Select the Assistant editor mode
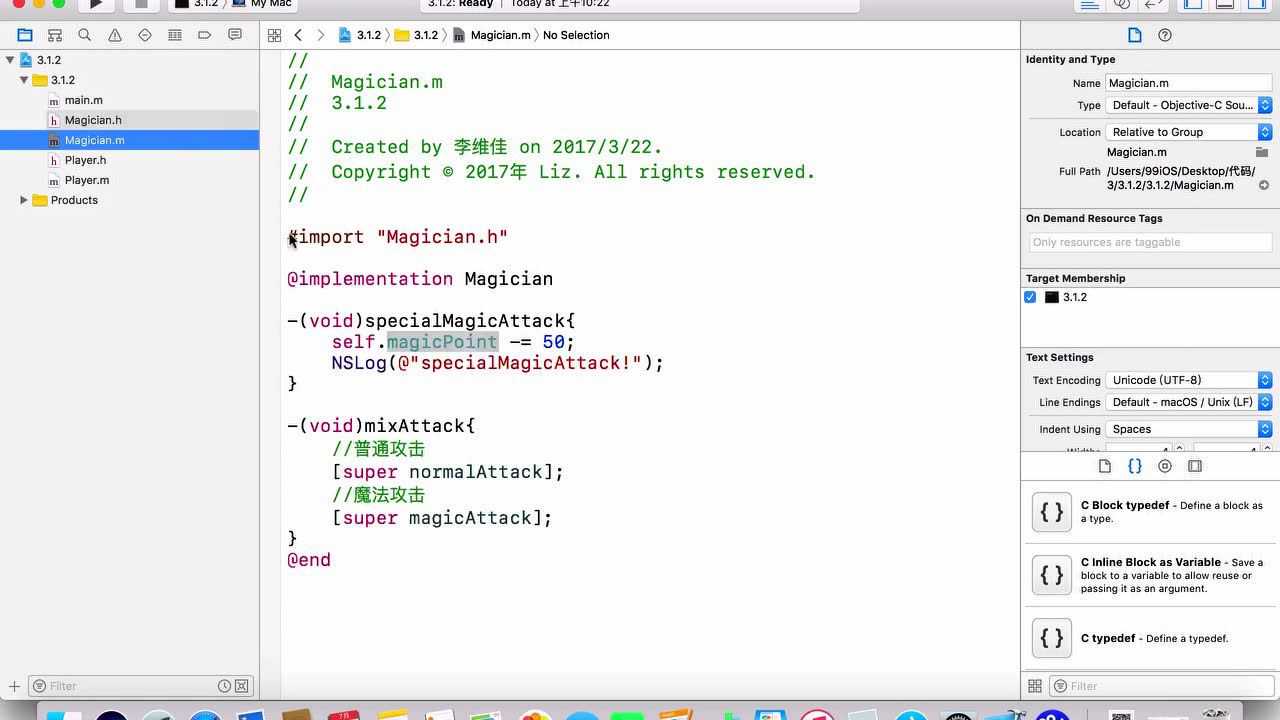The height and width of the screenshot is (720, 1280). [1122, 4]
